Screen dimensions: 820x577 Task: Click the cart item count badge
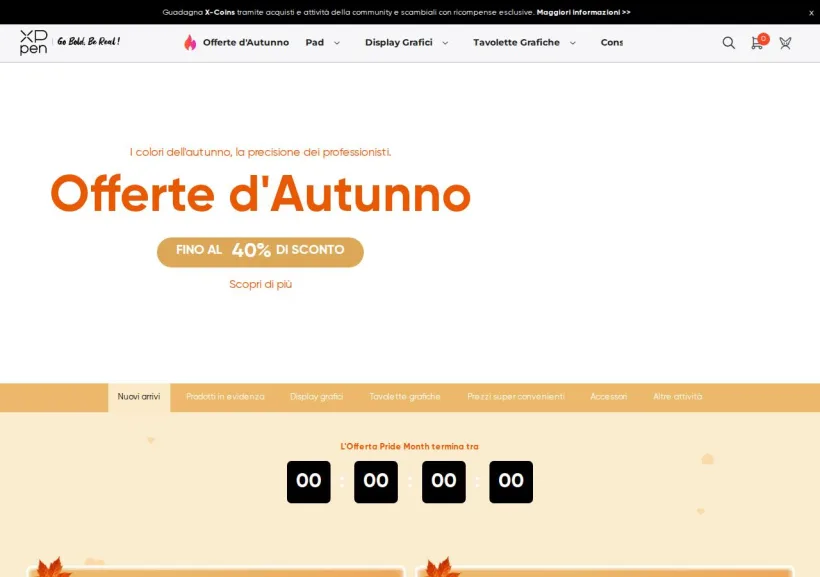tap(764, 38)
